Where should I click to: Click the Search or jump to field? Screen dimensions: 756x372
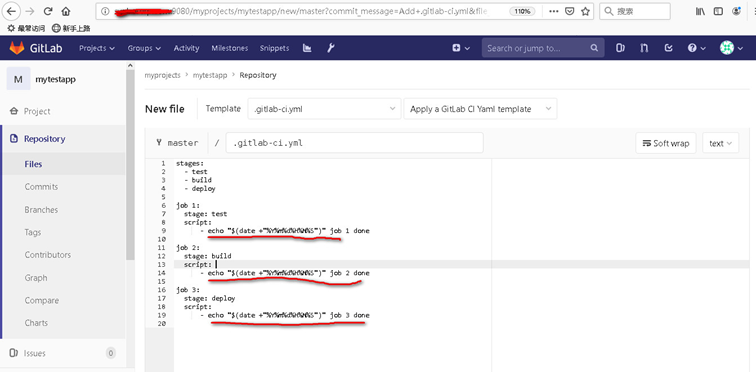(x=543, y=48)
